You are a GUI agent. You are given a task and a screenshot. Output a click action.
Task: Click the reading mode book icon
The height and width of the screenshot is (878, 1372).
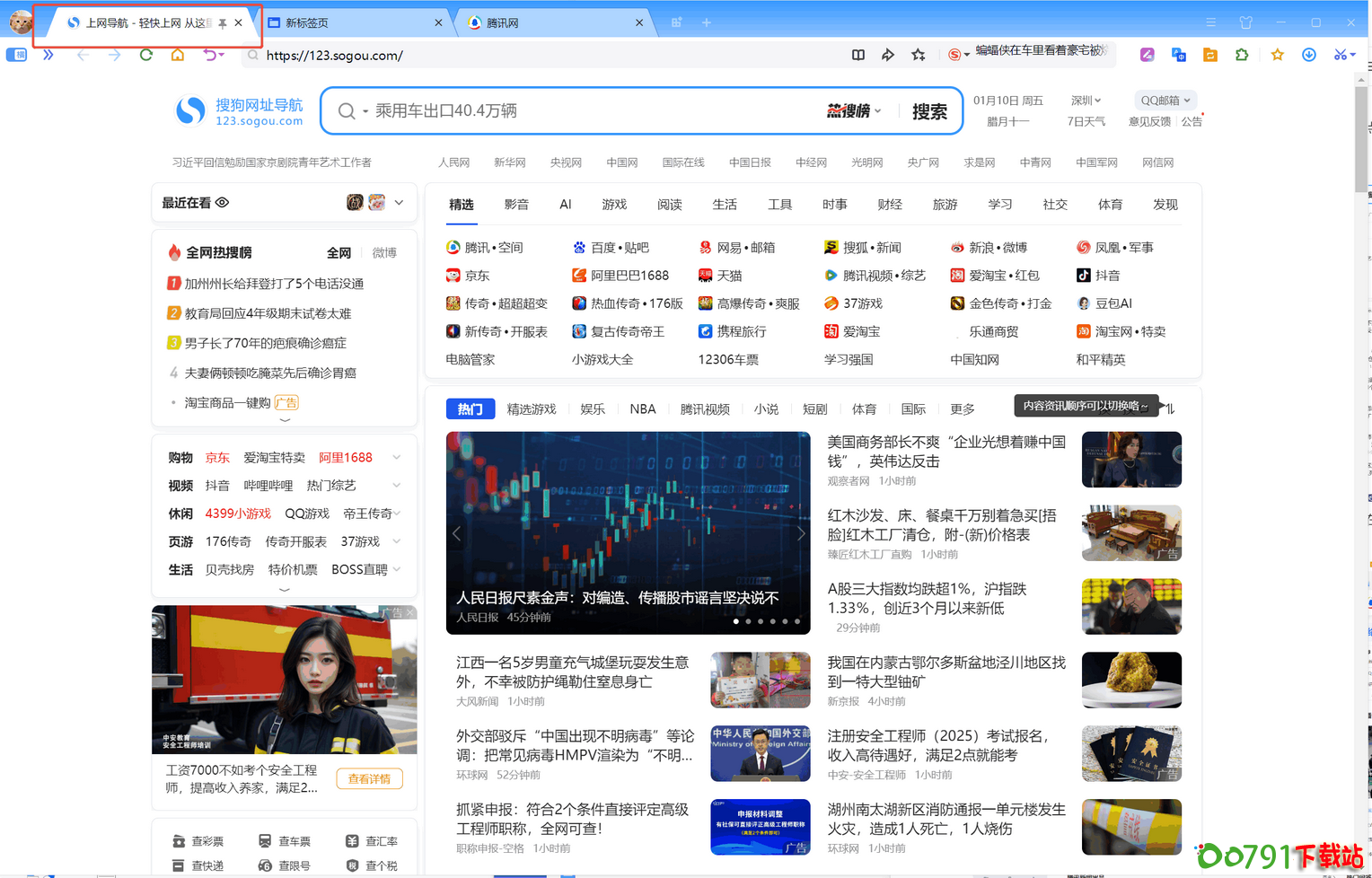(857, 55)
